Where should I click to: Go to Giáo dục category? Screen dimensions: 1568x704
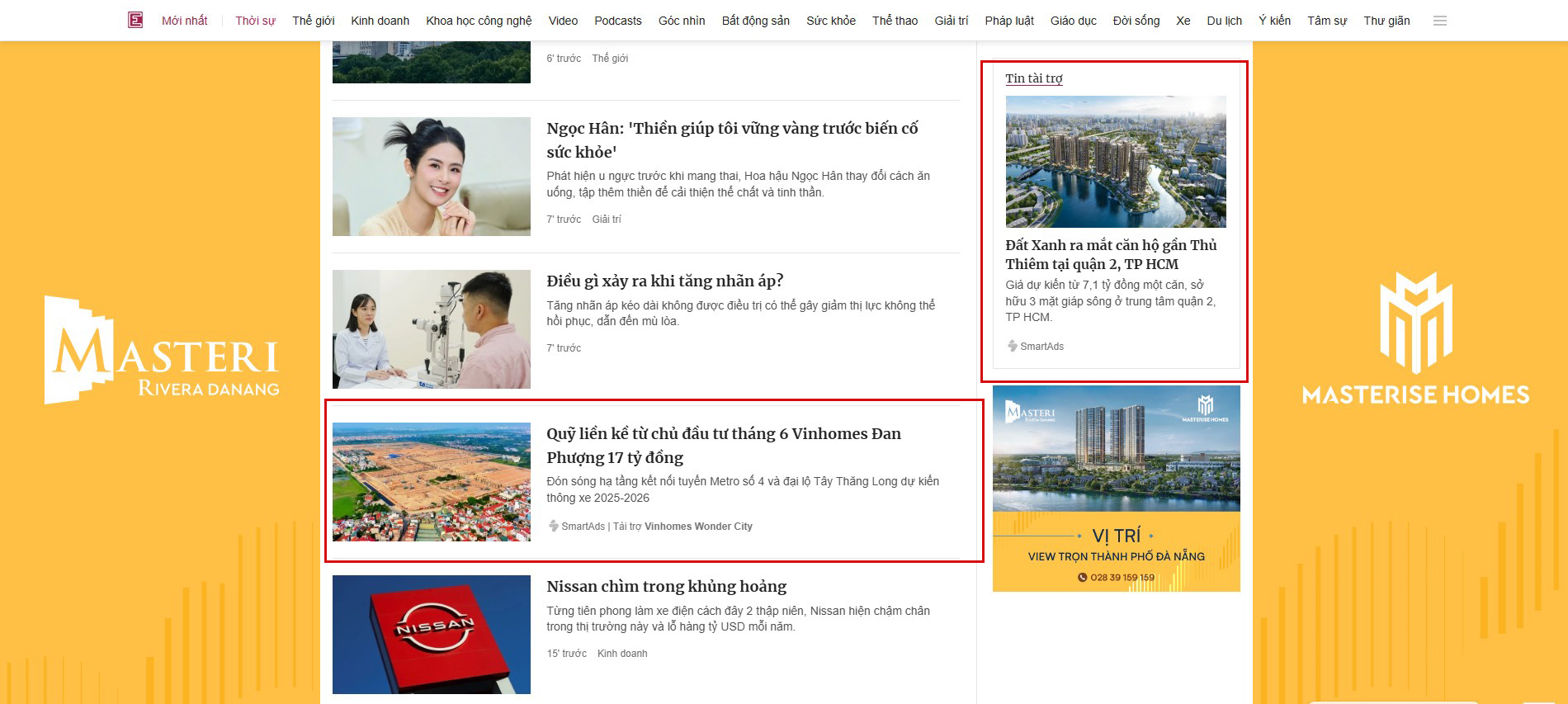pos(1073,21)
